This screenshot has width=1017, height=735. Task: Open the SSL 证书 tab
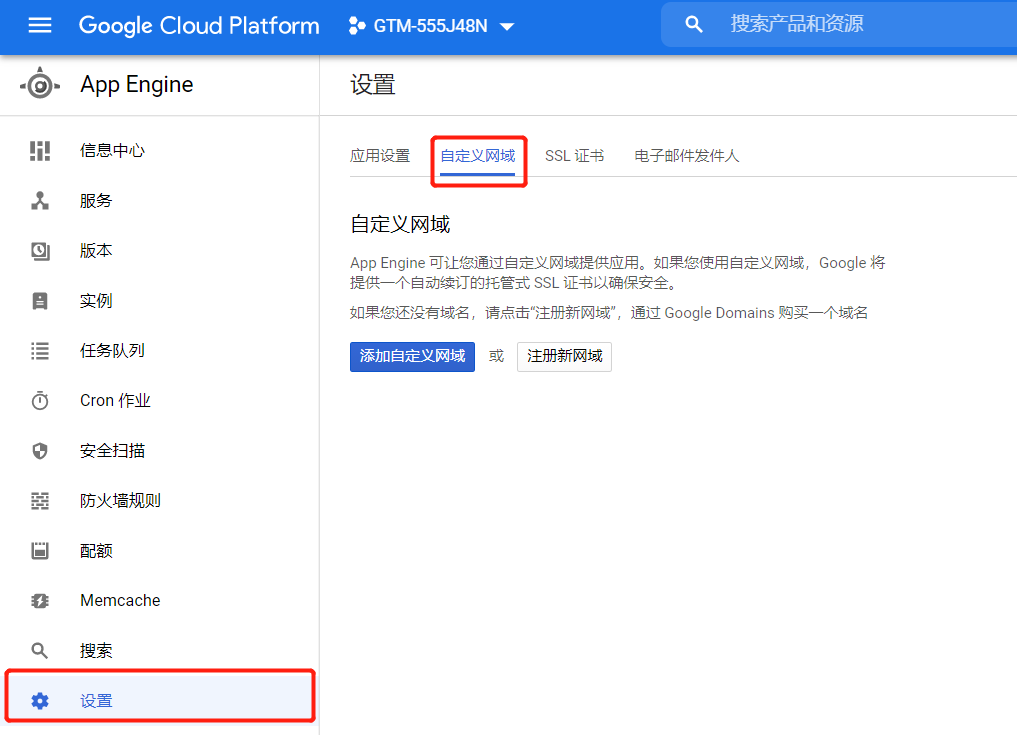pyautogui.click(x=574, y=156)
